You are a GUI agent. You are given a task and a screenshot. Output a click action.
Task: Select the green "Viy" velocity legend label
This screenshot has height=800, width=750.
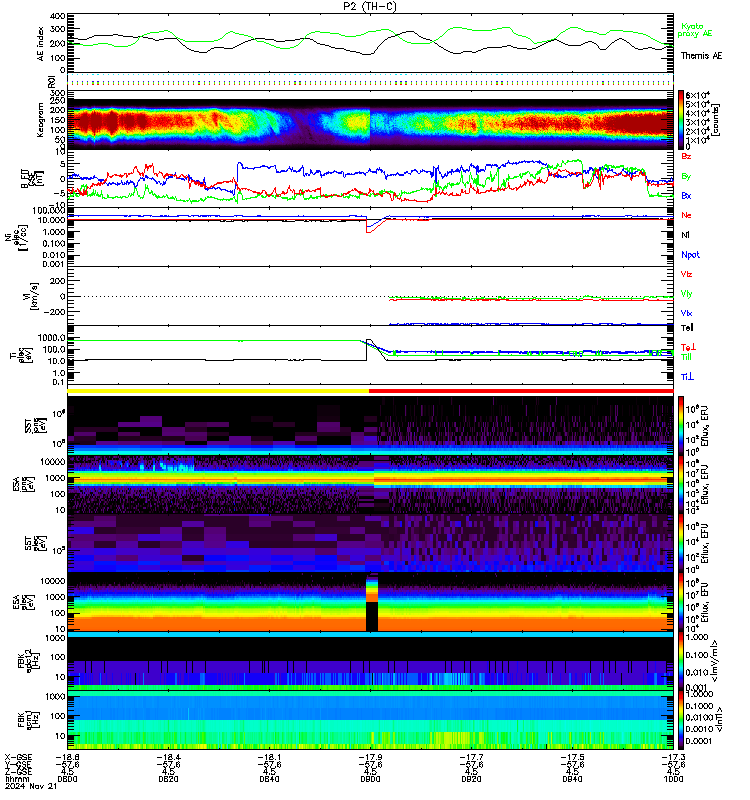(x=686, y=294)
